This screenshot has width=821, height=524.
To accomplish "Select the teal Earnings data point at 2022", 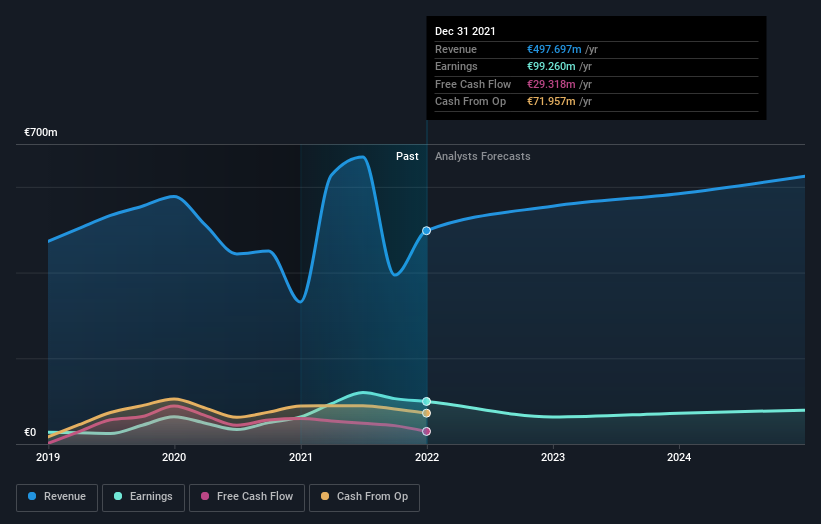I will coord(427,402).
